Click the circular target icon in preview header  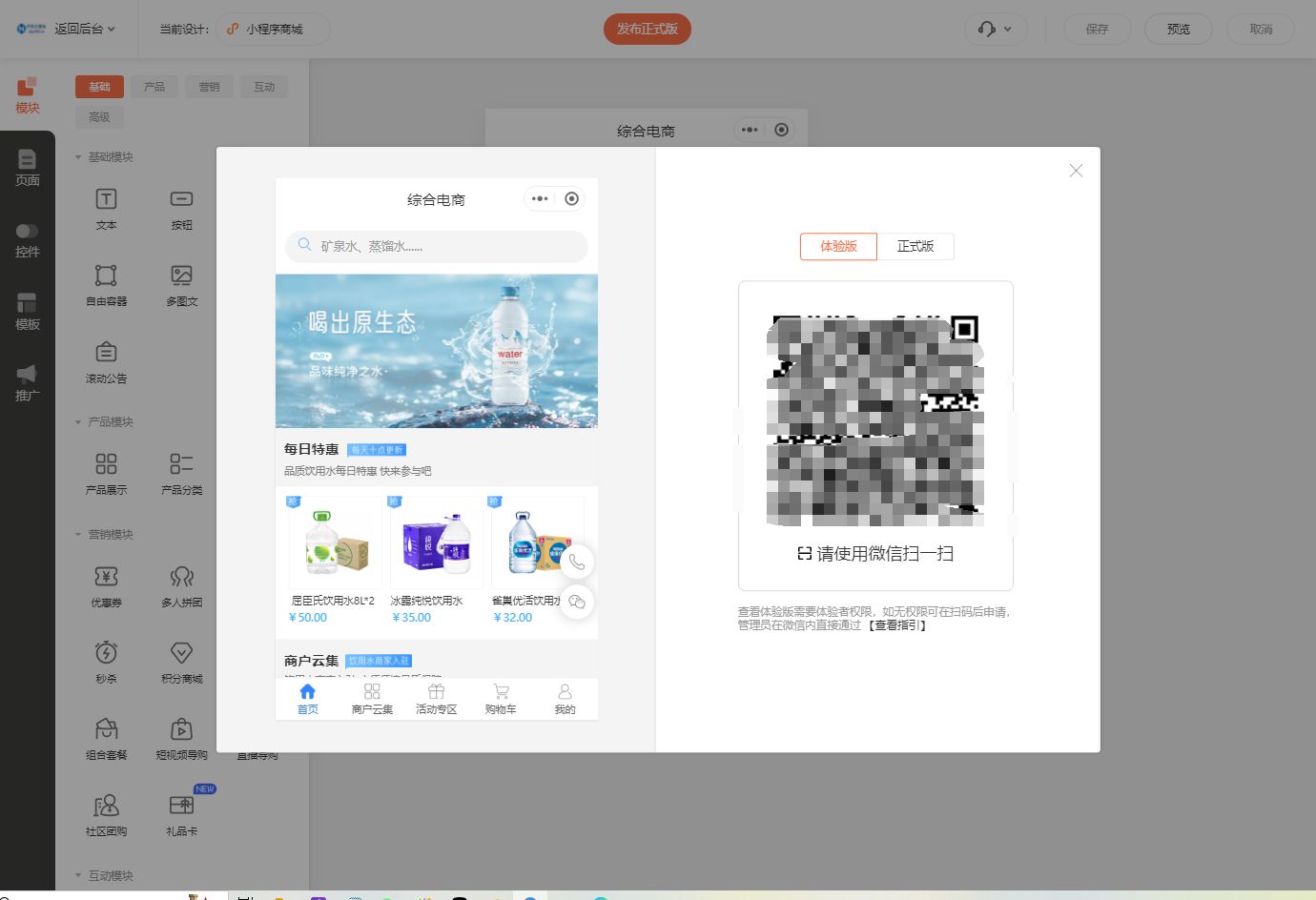(571, 199)
